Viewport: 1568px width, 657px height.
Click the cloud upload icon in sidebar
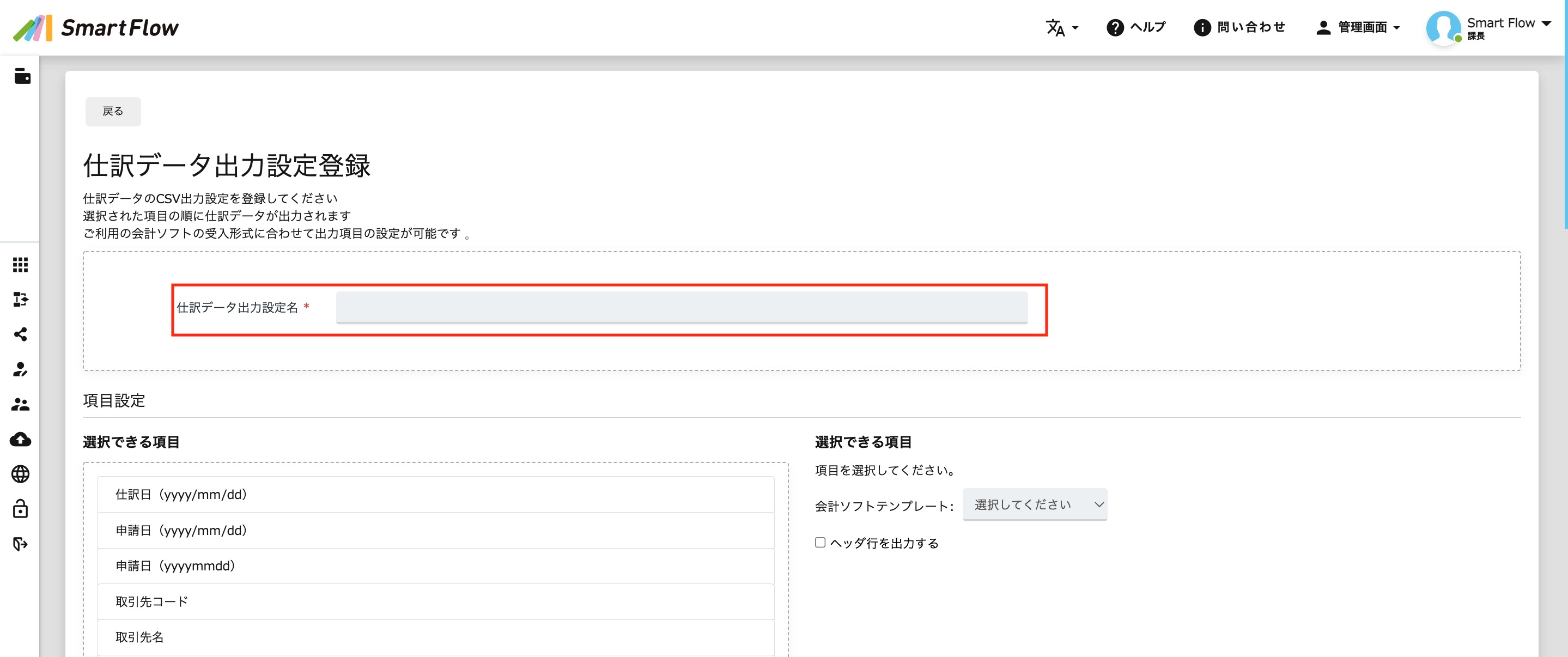coord(21,439)
